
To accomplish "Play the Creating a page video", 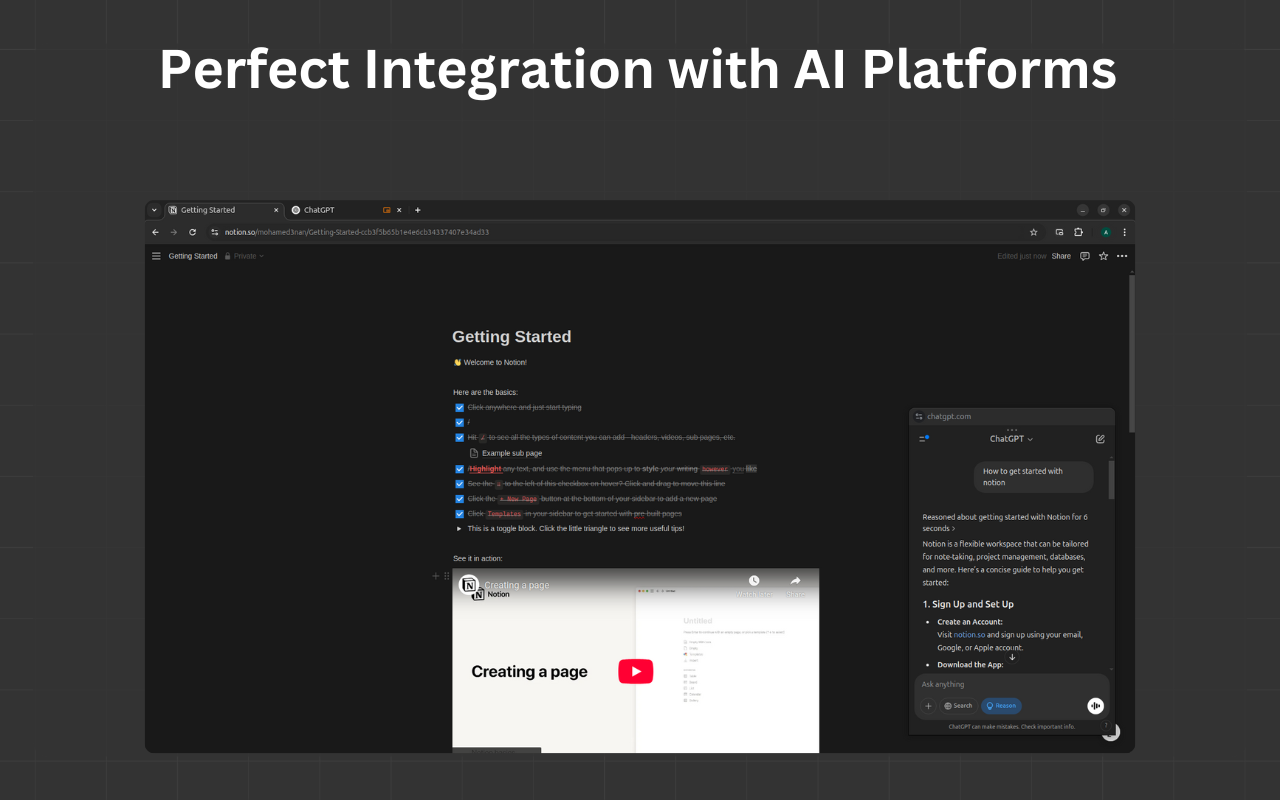I will (635, 671).
